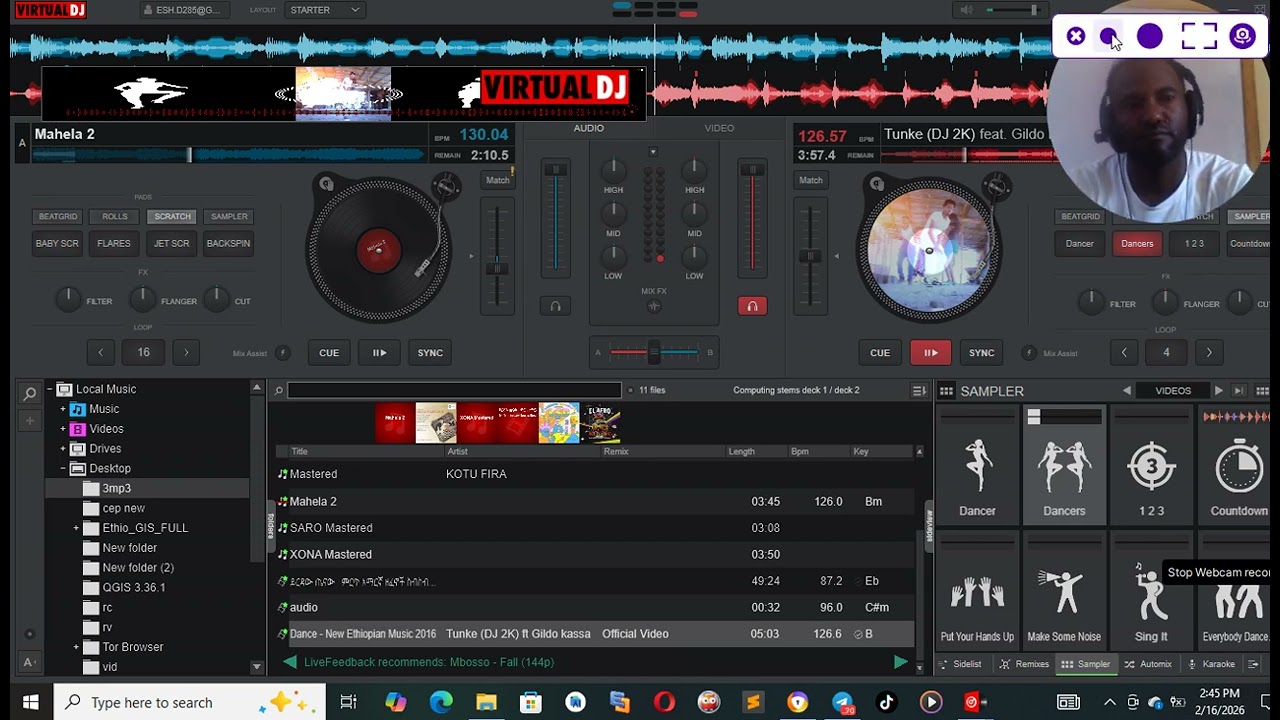Screen dimensions: 1280x720
Task: Click the crossfader handle between A and B
Action: [654, 352]
